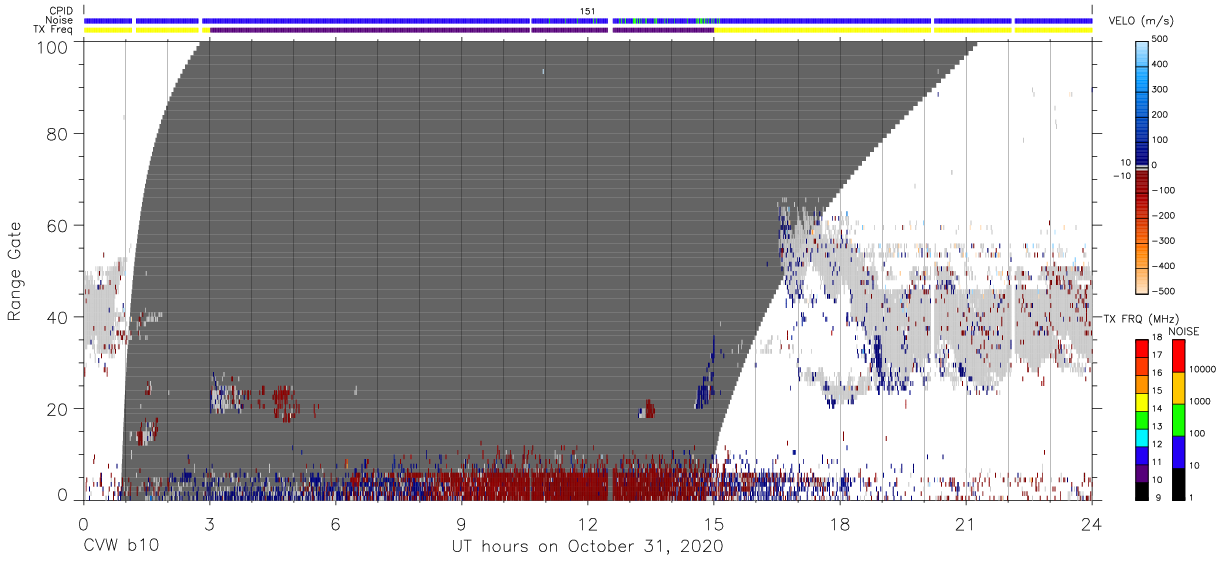Click the 'CPID' row label
Image resolution: width=1228 pixels, height=567 pixels.
point(61,10)
